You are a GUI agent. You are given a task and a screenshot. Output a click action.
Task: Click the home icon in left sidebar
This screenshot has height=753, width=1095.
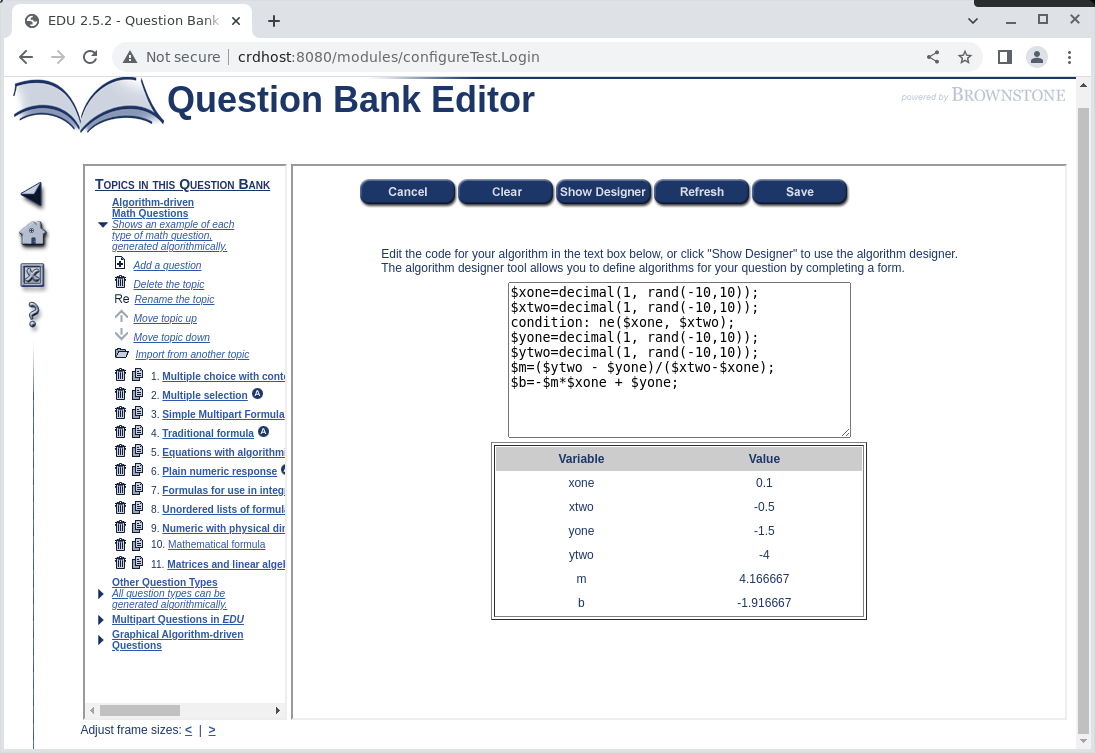point(32,234)
